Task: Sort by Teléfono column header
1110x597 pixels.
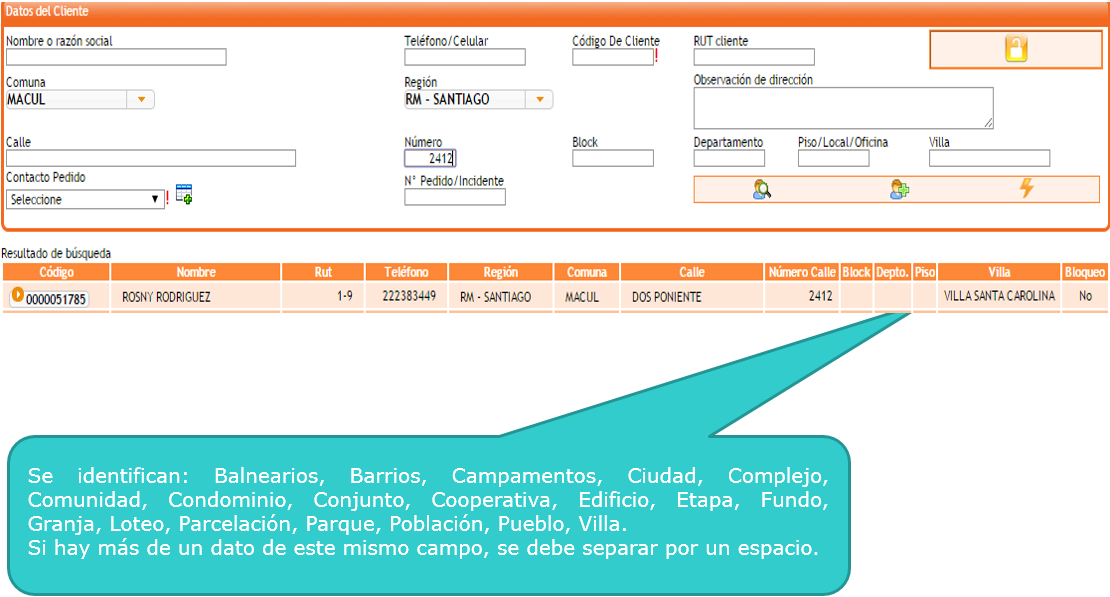Action: tap(406, 272)
